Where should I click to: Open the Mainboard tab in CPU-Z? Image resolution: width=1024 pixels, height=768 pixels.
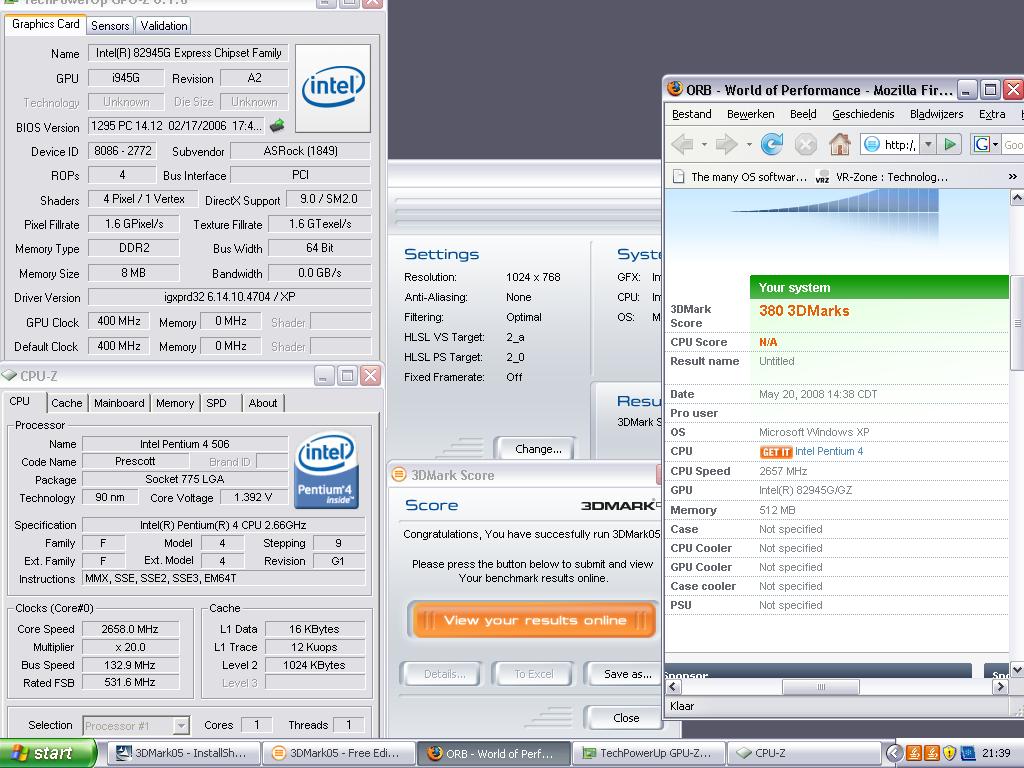coord(119,403)
